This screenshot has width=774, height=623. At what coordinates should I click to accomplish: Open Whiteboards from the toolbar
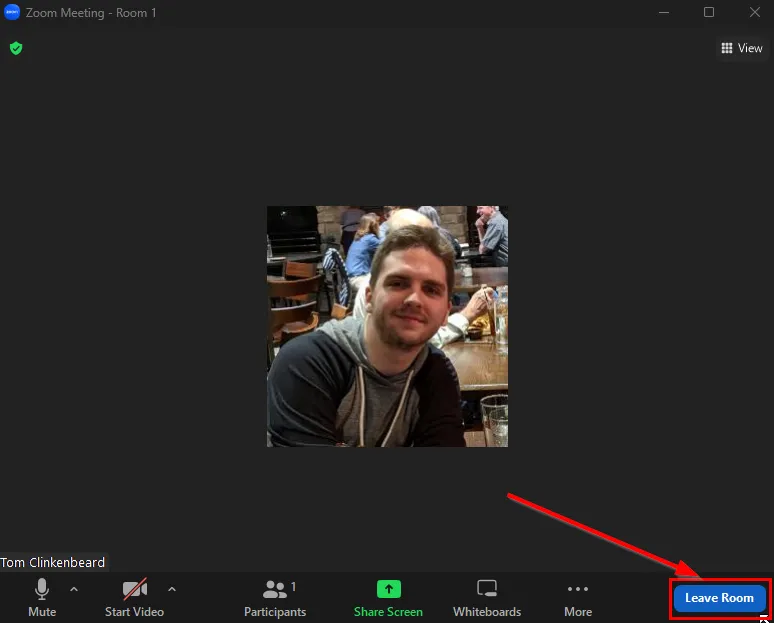tap(487, 597)
